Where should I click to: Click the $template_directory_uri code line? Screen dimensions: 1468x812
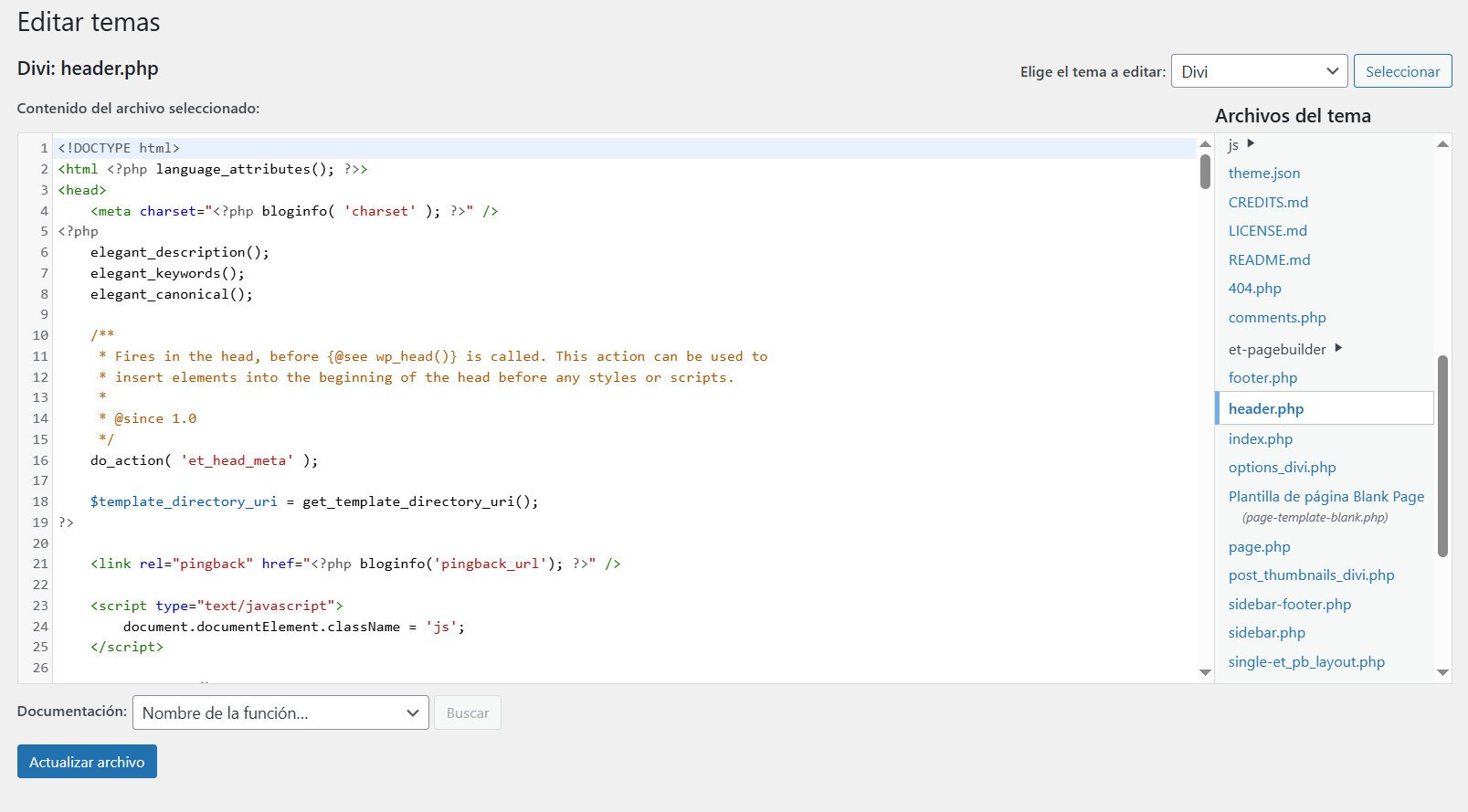click(314, 501)
